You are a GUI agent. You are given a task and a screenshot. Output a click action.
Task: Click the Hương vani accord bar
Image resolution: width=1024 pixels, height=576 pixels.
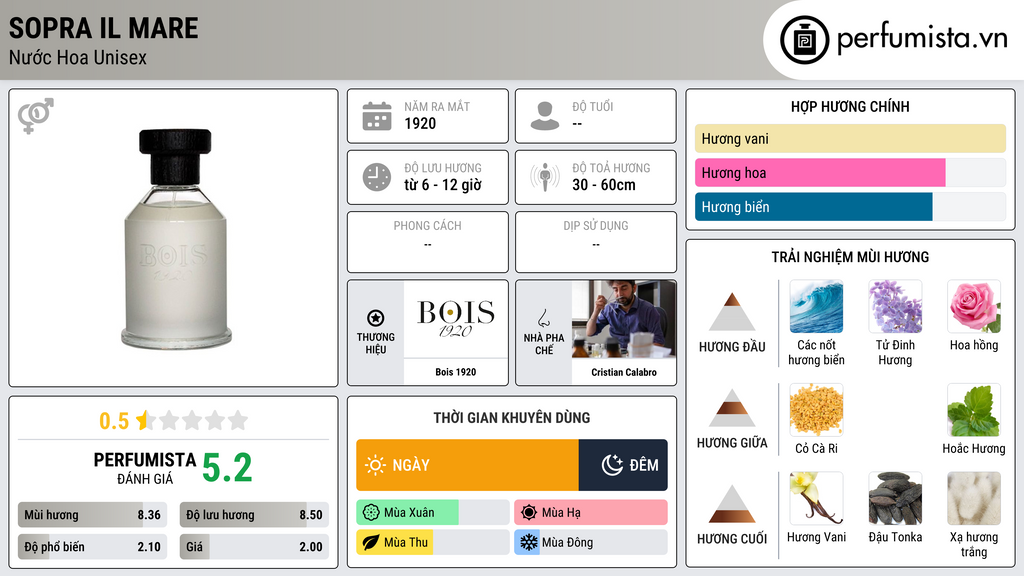click(x=850, y=138)
